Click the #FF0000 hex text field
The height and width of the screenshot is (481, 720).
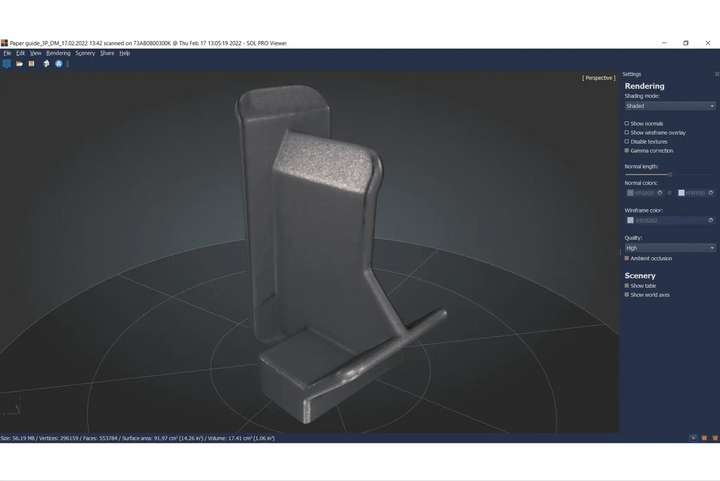click(x=645, y=193)
